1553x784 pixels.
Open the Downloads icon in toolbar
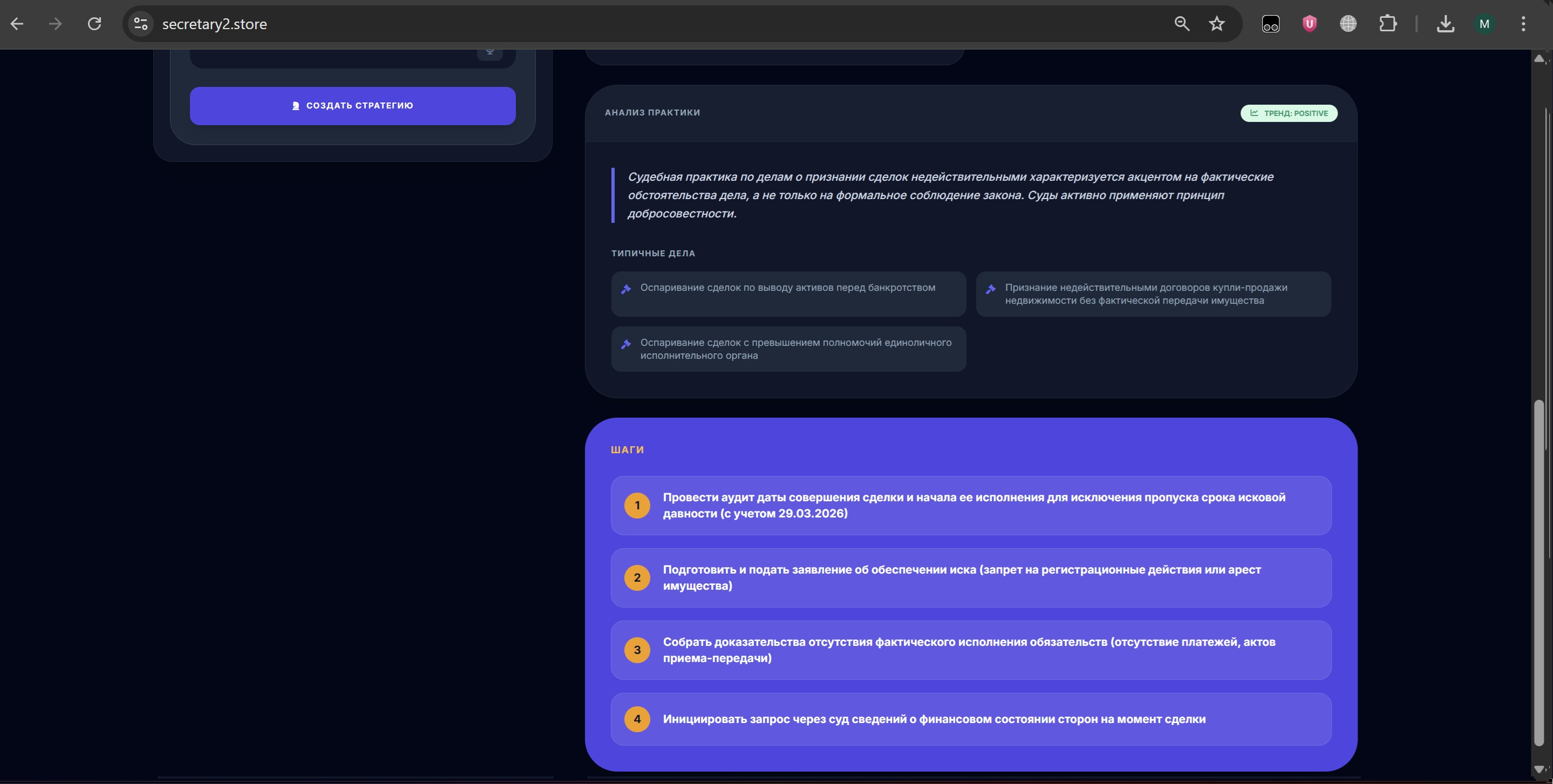(1445, 24)
